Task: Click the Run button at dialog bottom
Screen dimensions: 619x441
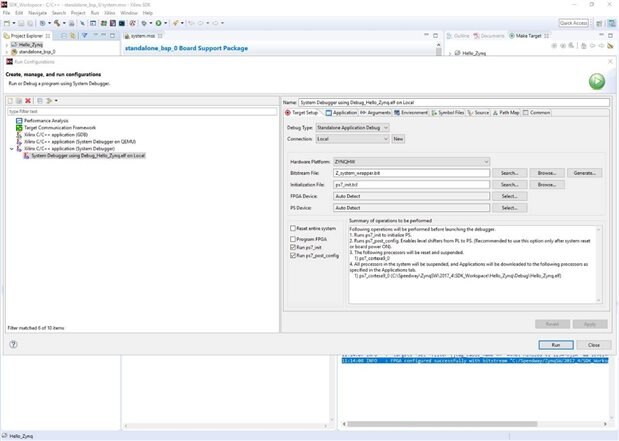Action: tap(555, 344)
